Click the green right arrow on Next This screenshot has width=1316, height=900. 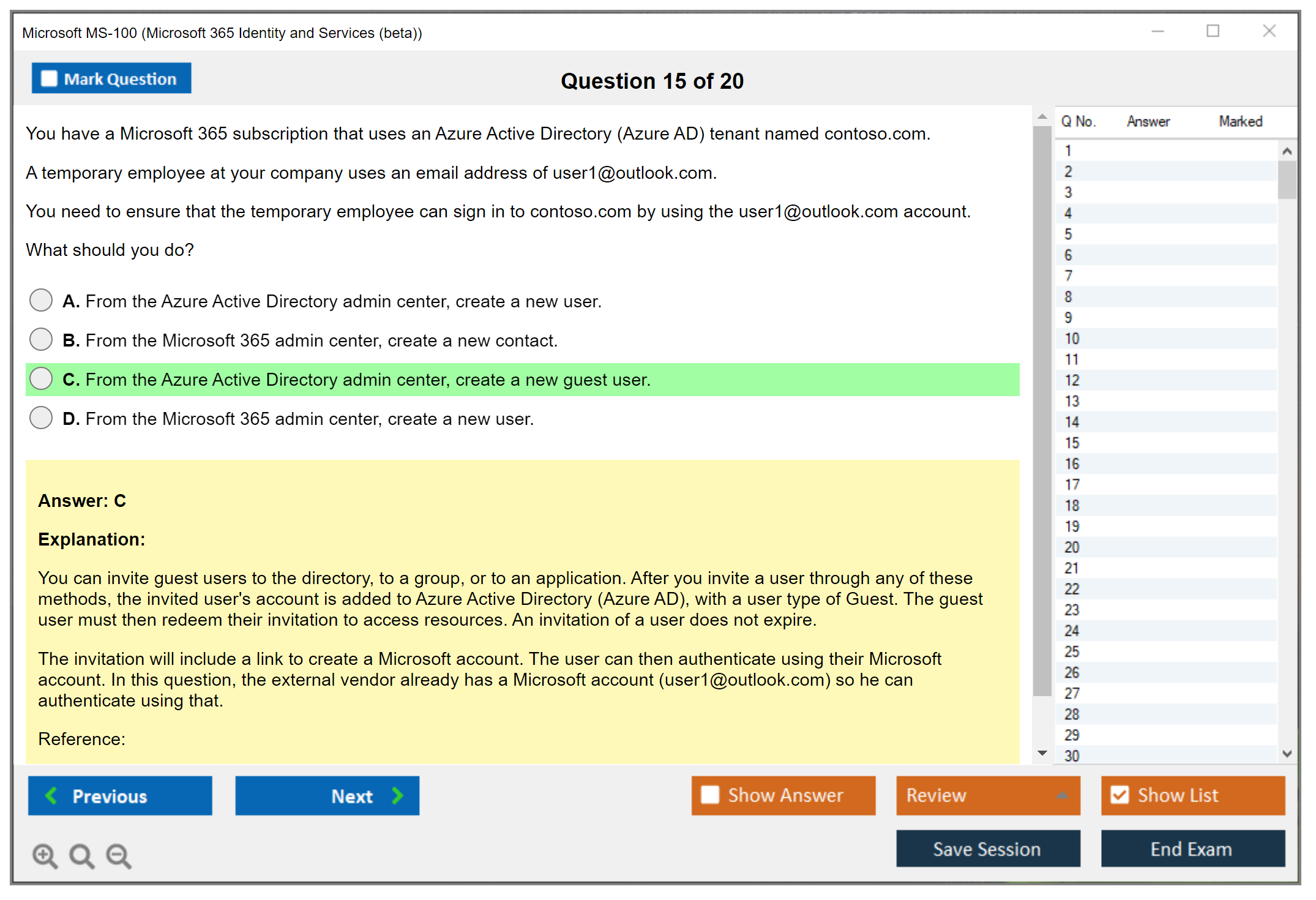point(397,796)
